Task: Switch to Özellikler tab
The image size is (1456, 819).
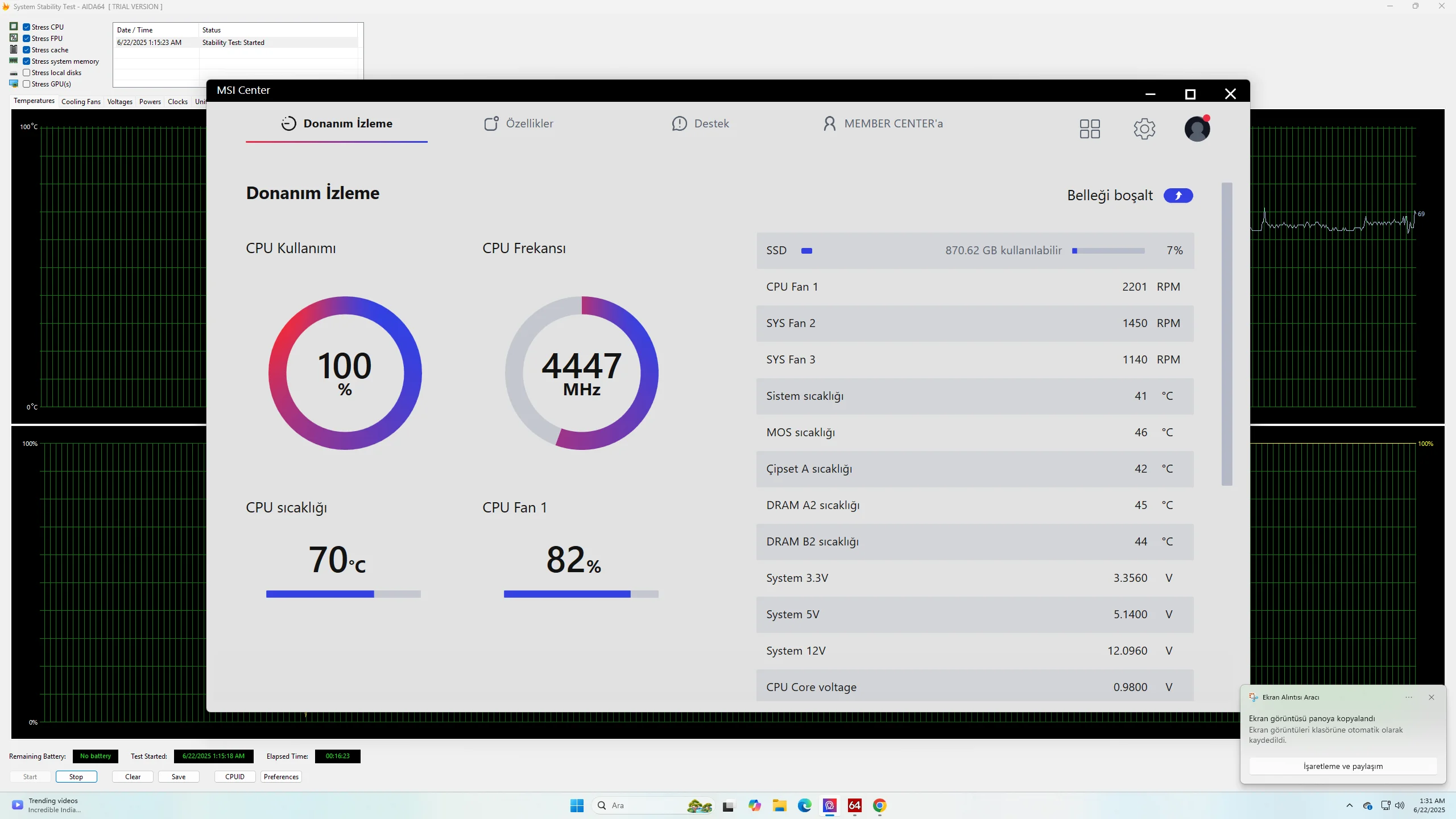Action: [x=518, y=123]
